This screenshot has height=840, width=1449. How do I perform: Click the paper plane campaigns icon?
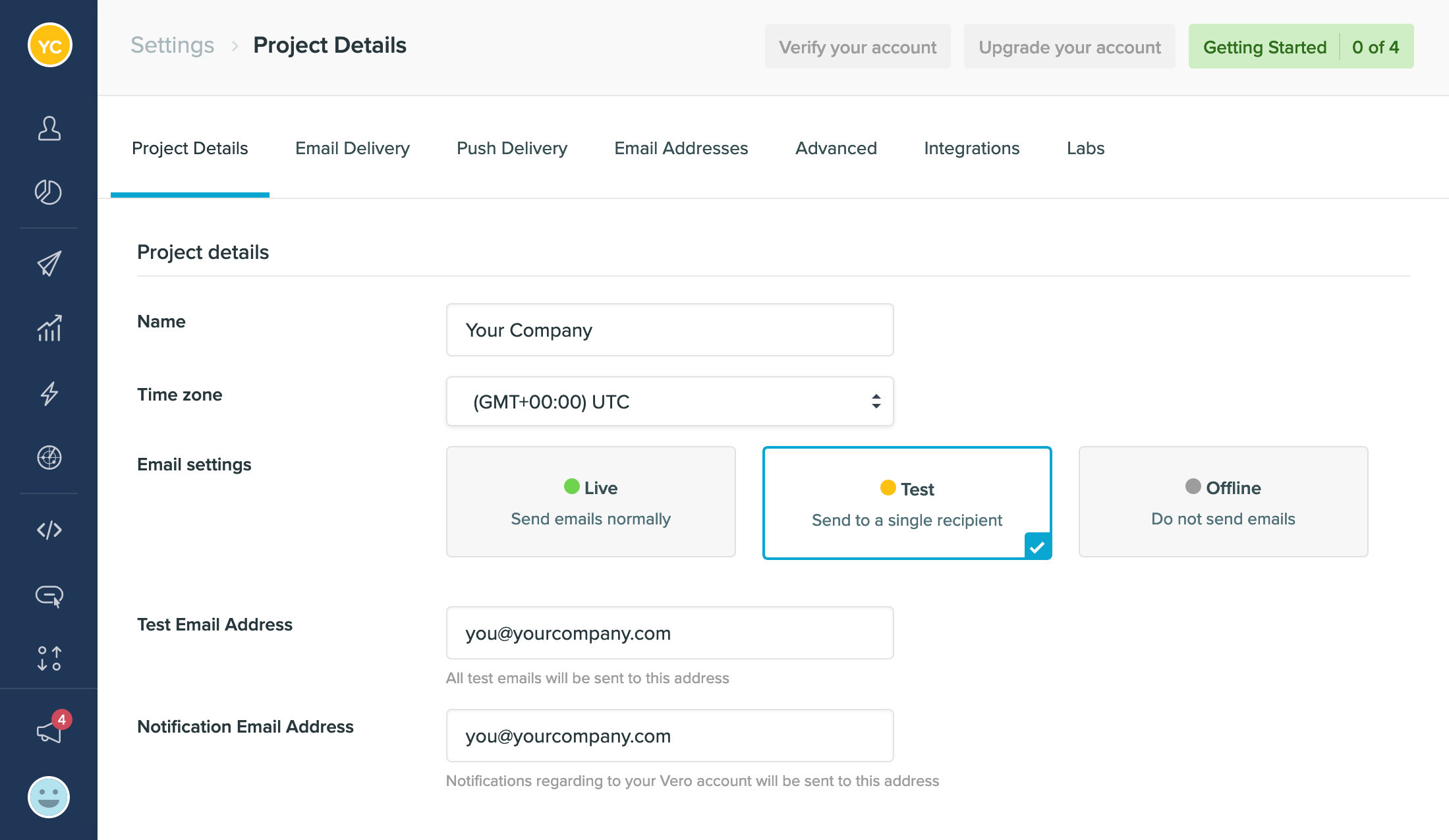coord(49,264)
